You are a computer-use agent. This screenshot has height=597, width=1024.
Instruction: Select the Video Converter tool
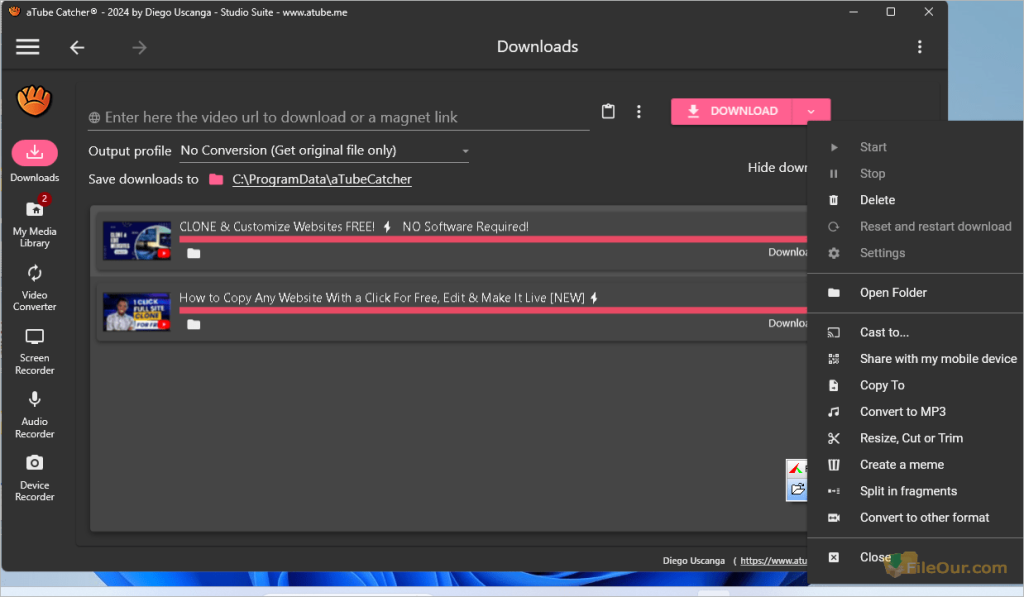click(34, 284)
